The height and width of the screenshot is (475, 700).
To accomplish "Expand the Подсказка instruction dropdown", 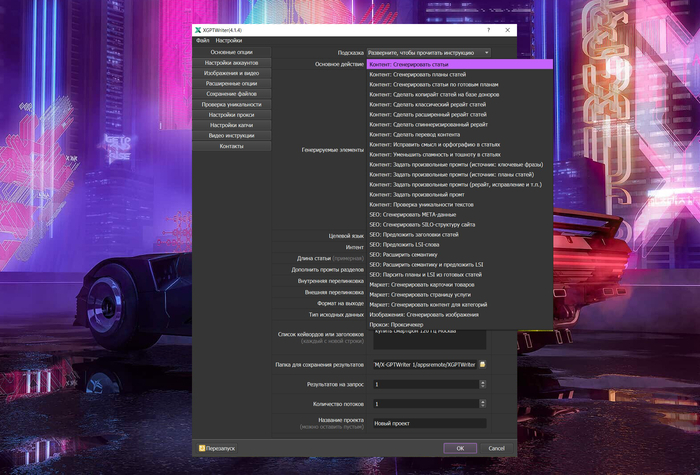I will click(429, 53).
